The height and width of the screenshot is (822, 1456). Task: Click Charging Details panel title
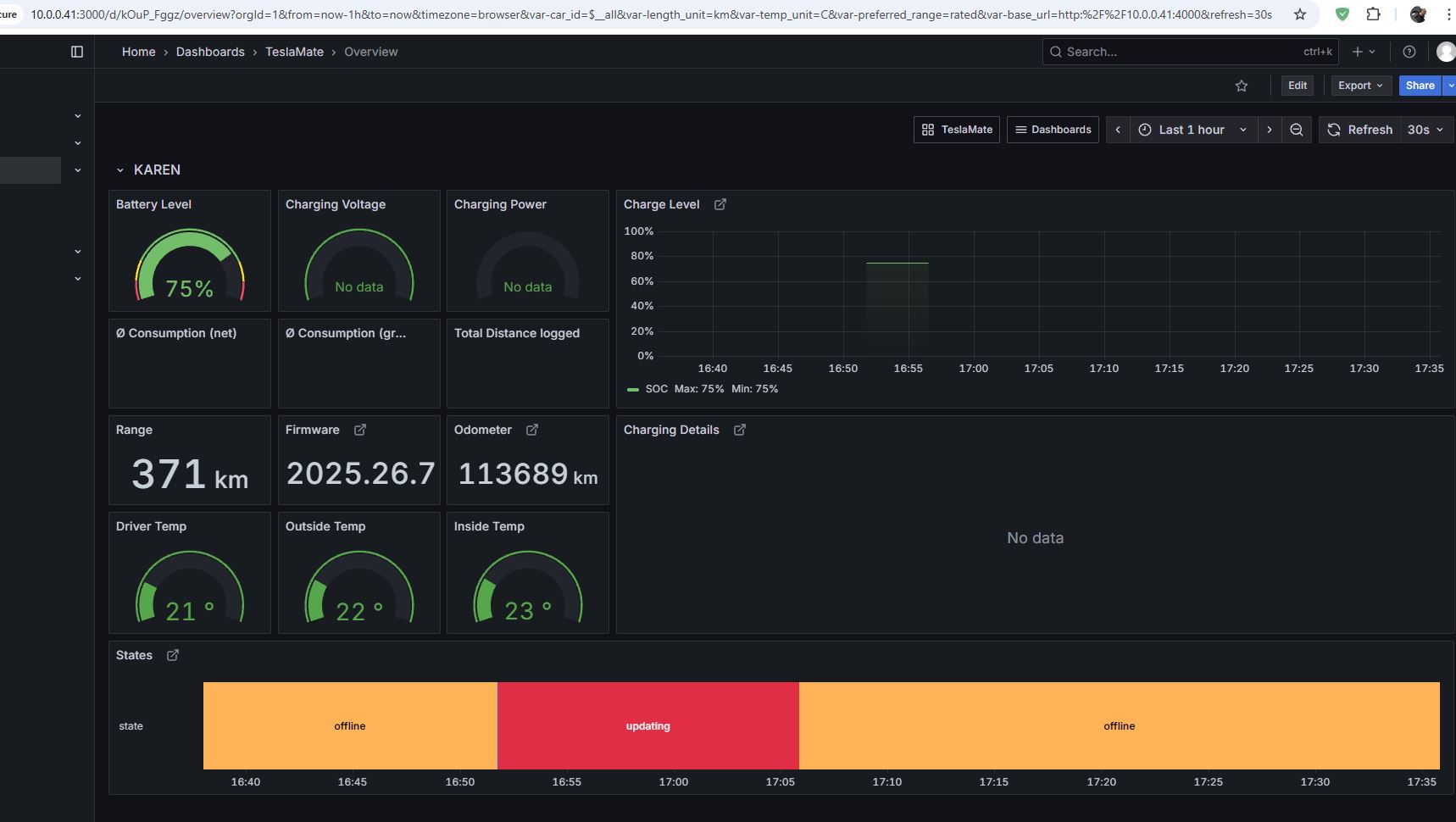click(671, 430)
